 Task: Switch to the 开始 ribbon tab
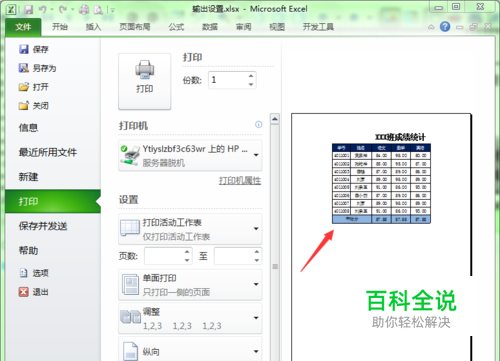tap(60, 27)
